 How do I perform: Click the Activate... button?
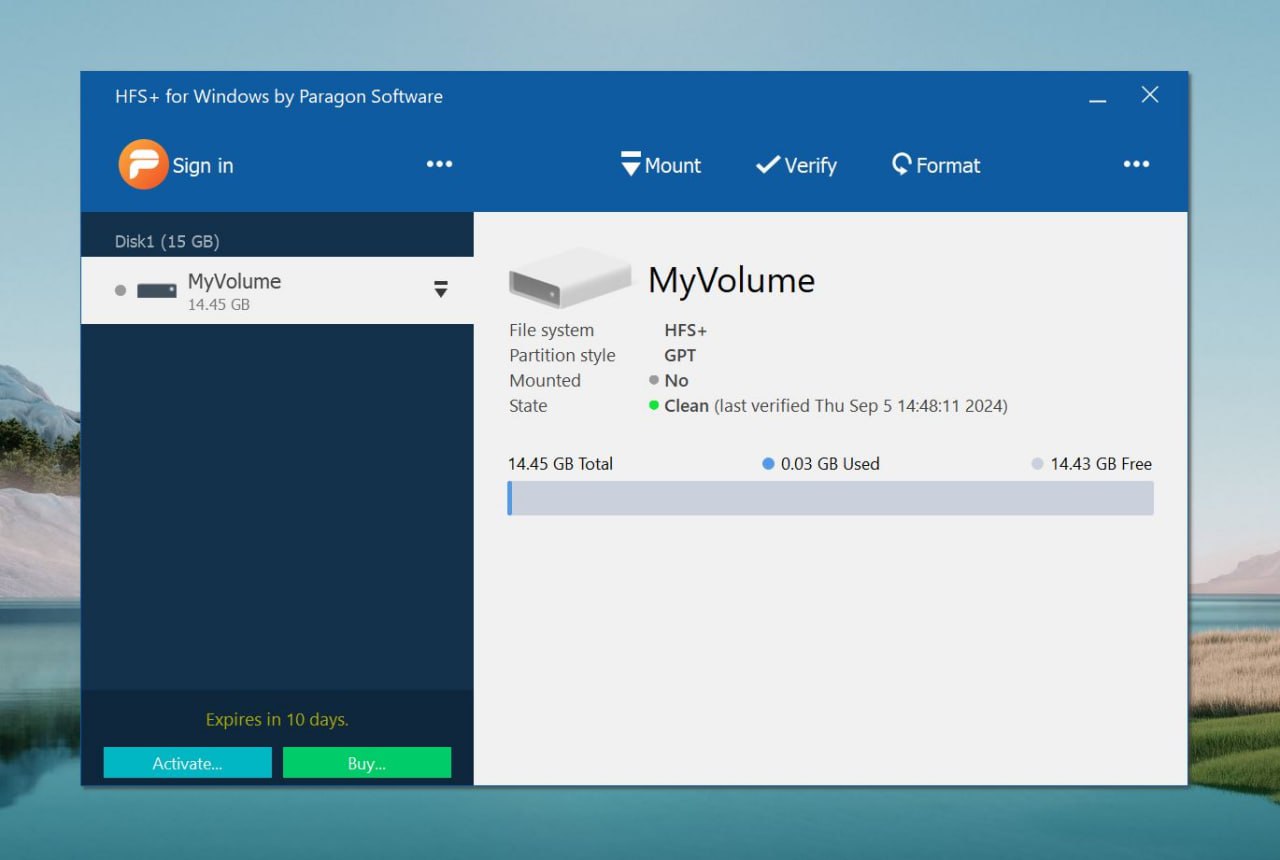click(x=187, y=763)
